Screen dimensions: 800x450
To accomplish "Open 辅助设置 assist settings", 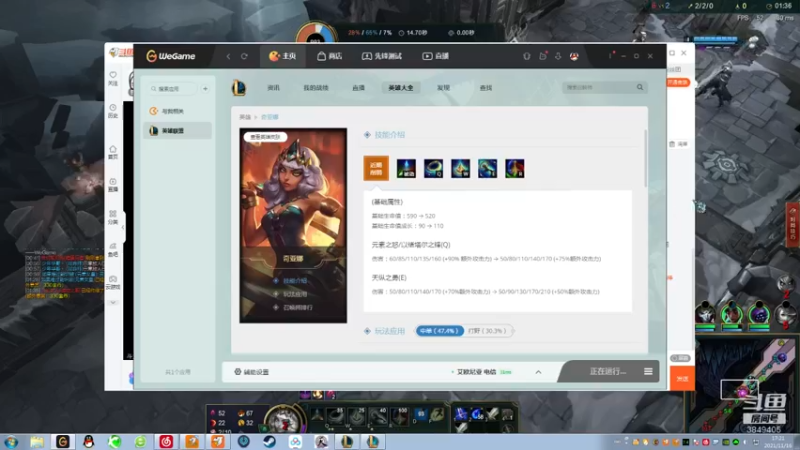I will (252, 372).
